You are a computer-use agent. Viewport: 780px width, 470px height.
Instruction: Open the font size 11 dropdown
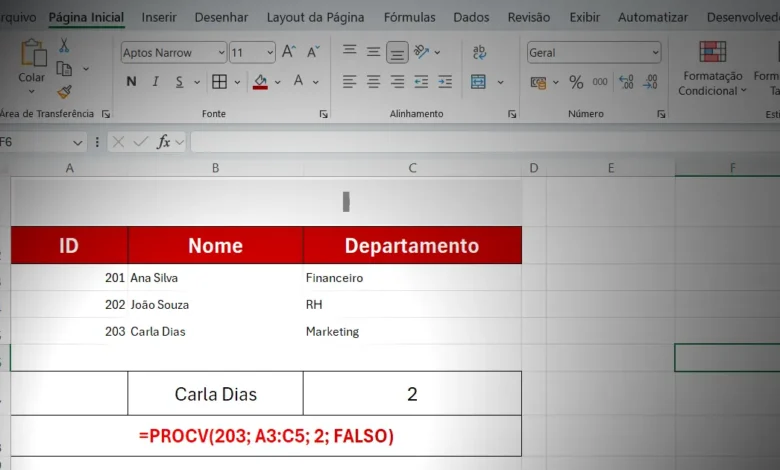point(270,53)
